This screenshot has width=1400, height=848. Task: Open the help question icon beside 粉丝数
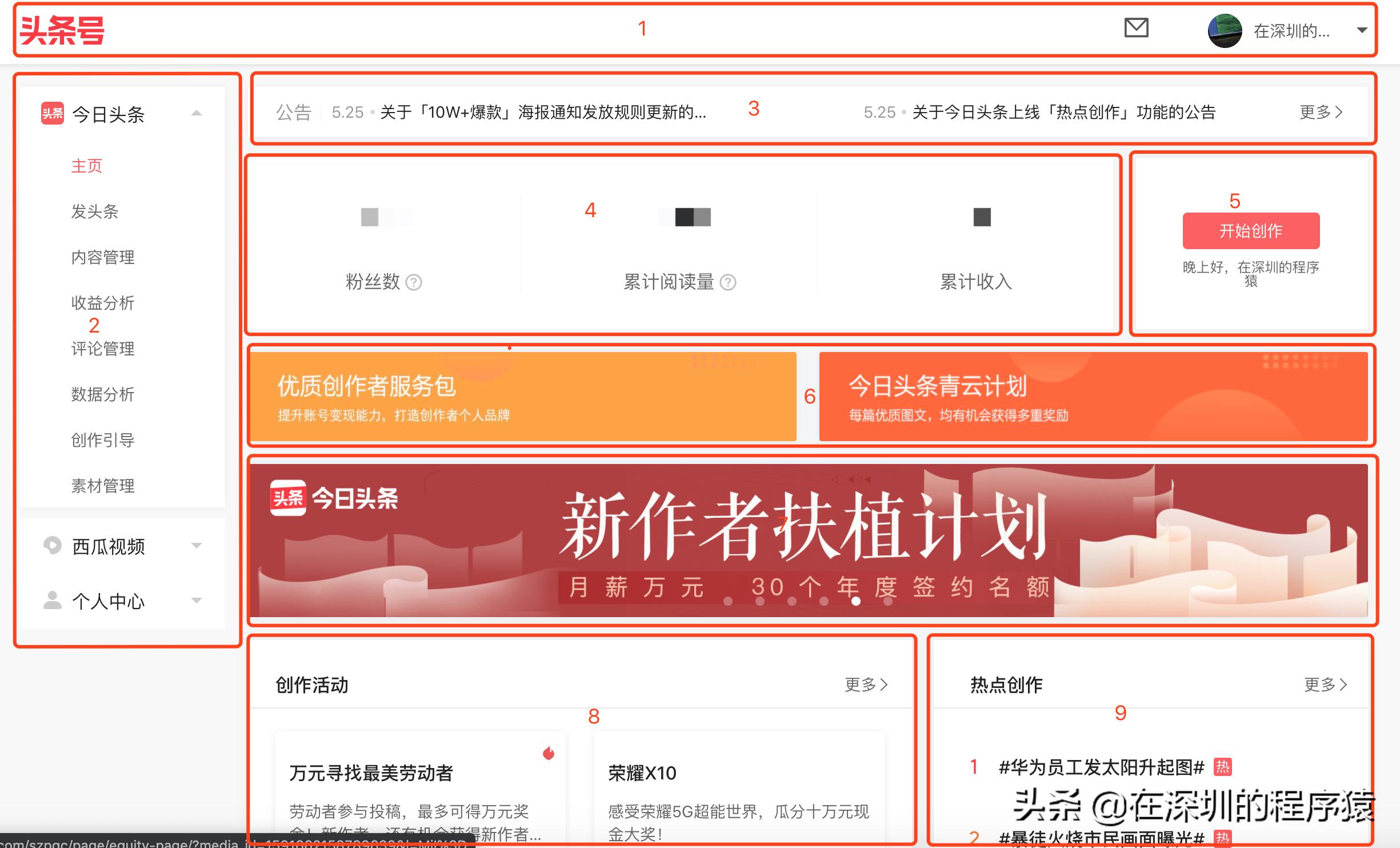click(x=414, y=282)
